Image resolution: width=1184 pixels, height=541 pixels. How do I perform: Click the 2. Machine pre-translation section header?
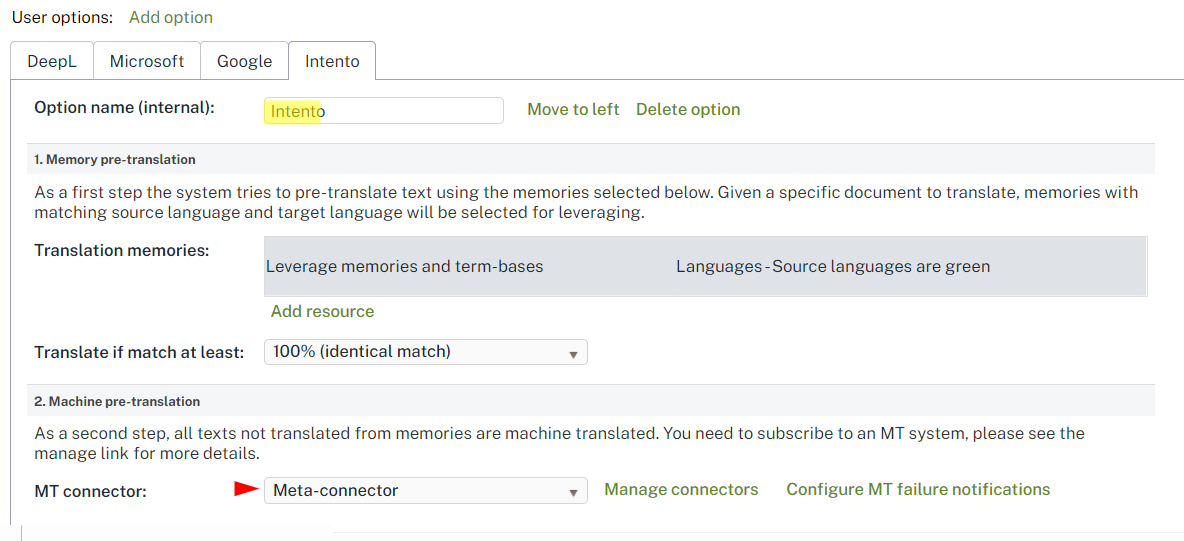pos(117,401)
